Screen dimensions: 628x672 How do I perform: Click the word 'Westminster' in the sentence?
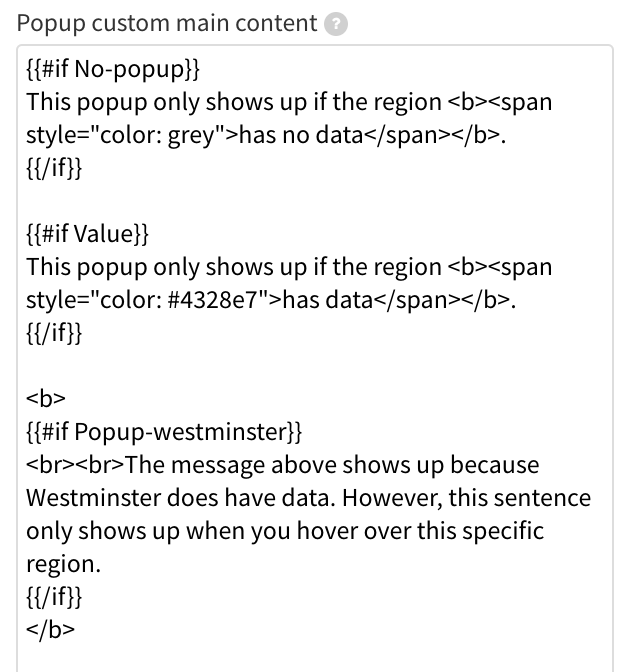[93, 498]
